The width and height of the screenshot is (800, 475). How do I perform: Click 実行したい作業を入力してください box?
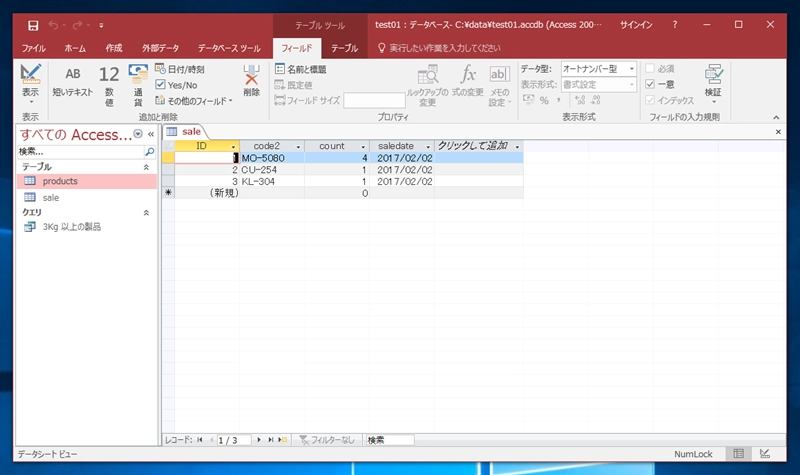tap(445, 48)
